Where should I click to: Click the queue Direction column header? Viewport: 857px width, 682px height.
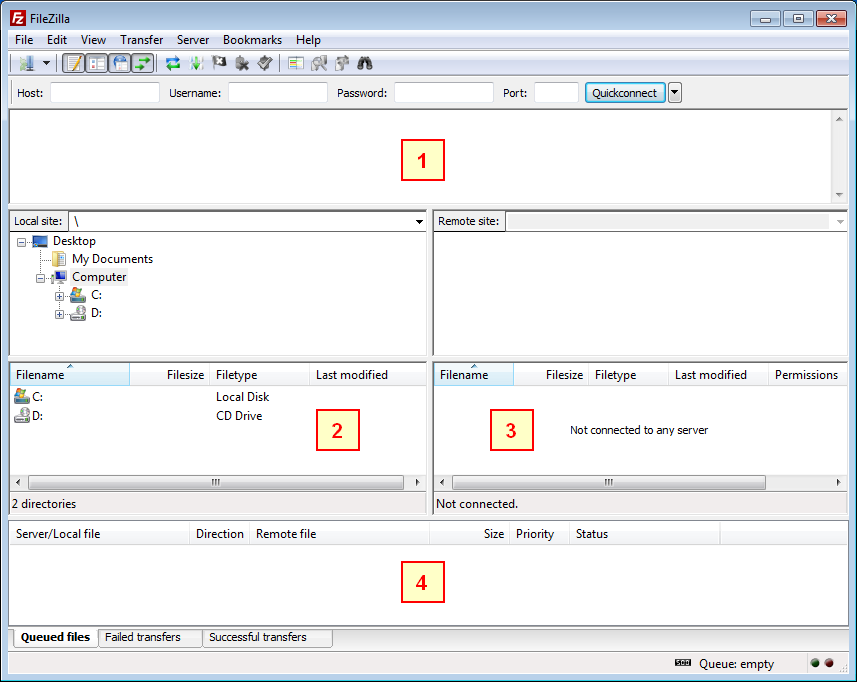[220, 534]
